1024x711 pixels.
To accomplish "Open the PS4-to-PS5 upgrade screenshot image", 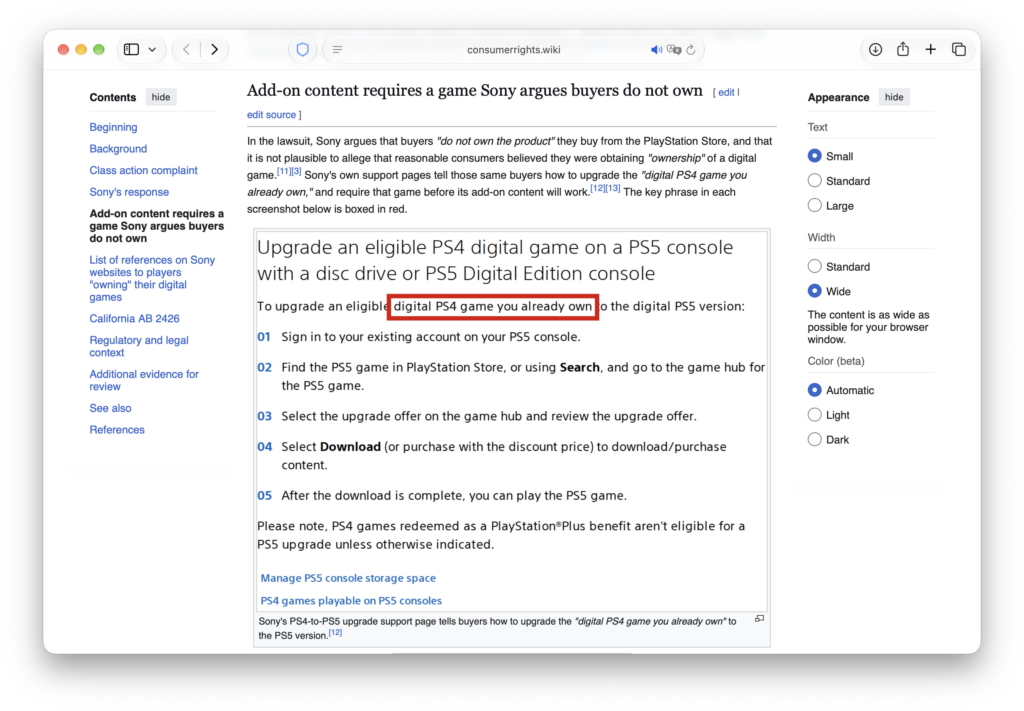I will tap(511, 421).
